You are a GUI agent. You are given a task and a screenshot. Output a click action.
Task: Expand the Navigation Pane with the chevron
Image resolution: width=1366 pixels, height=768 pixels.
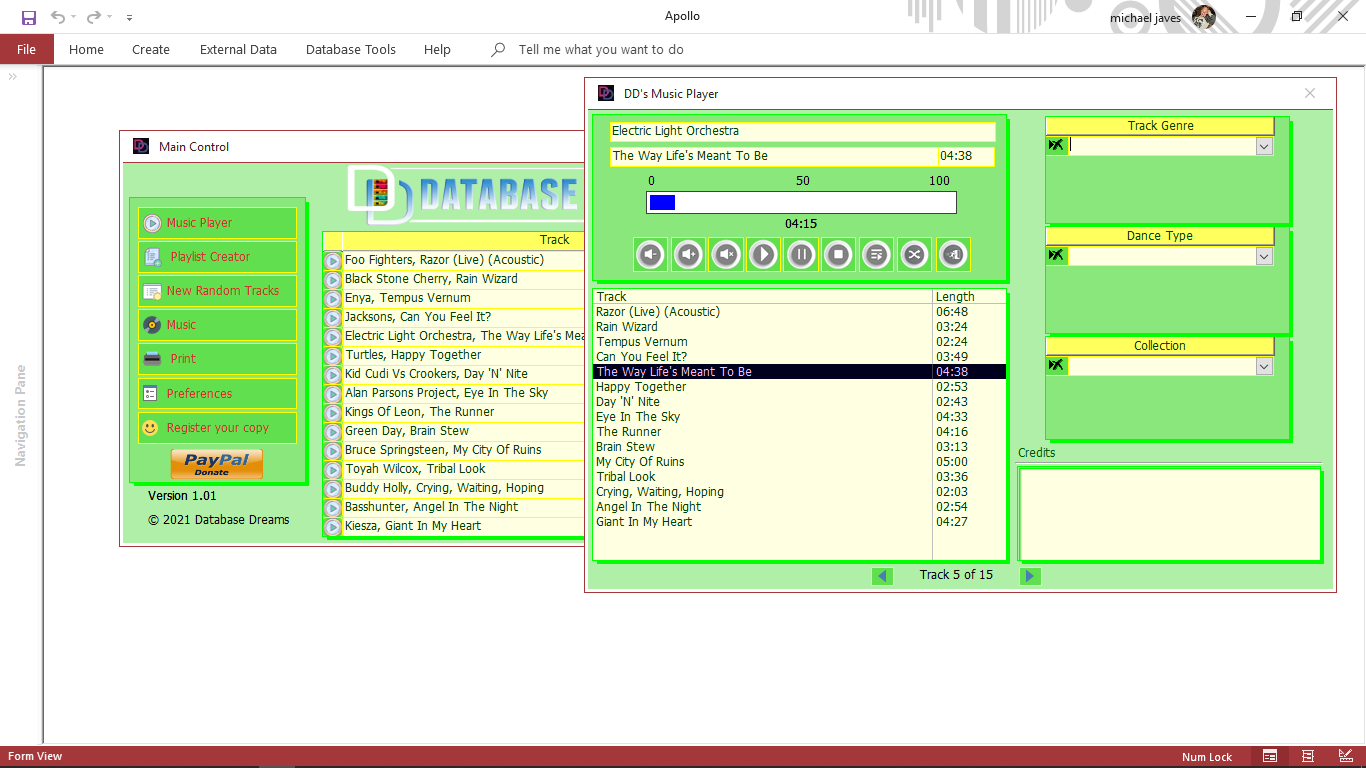click(x=13, y=77)
